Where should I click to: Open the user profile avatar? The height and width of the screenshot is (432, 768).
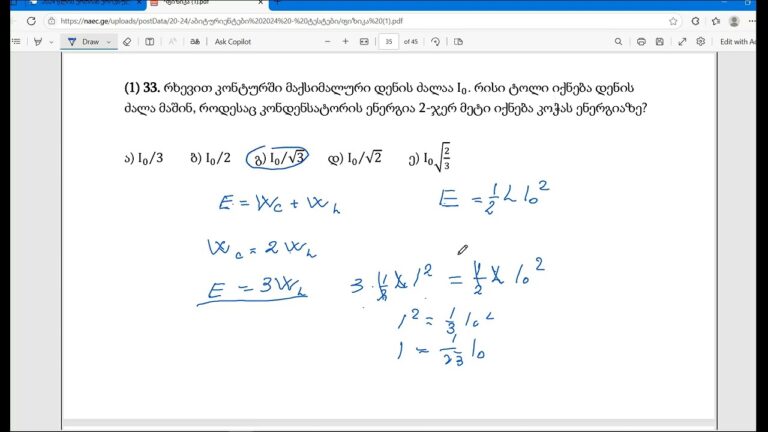[734, 21]
